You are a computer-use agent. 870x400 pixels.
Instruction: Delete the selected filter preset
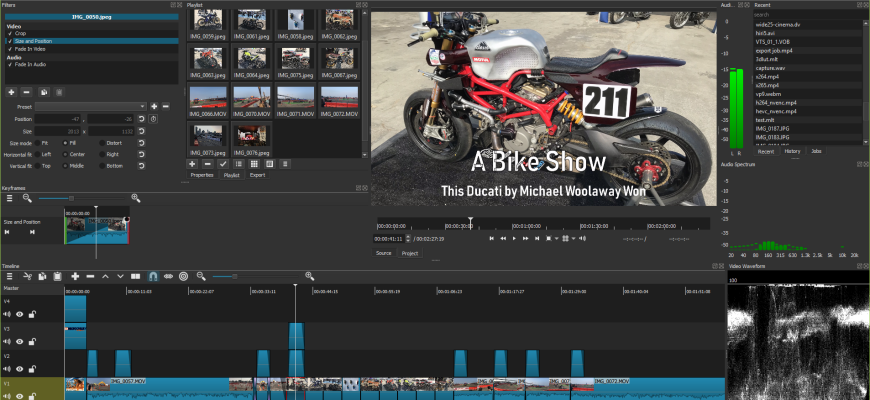[x=165, y=106]
